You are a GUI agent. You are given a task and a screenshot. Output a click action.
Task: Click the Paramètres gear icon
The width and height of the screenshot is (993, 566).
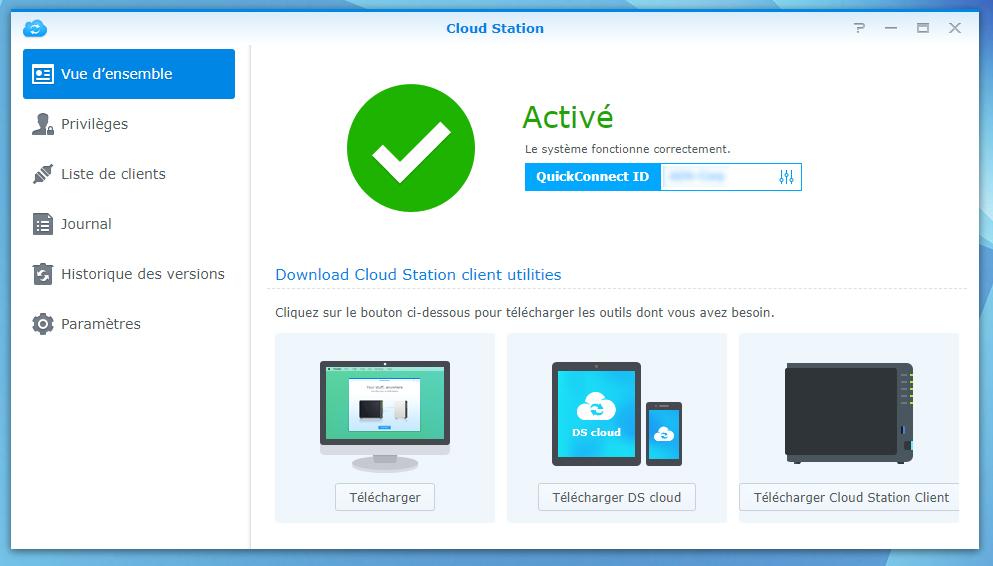tap(42, 324)
